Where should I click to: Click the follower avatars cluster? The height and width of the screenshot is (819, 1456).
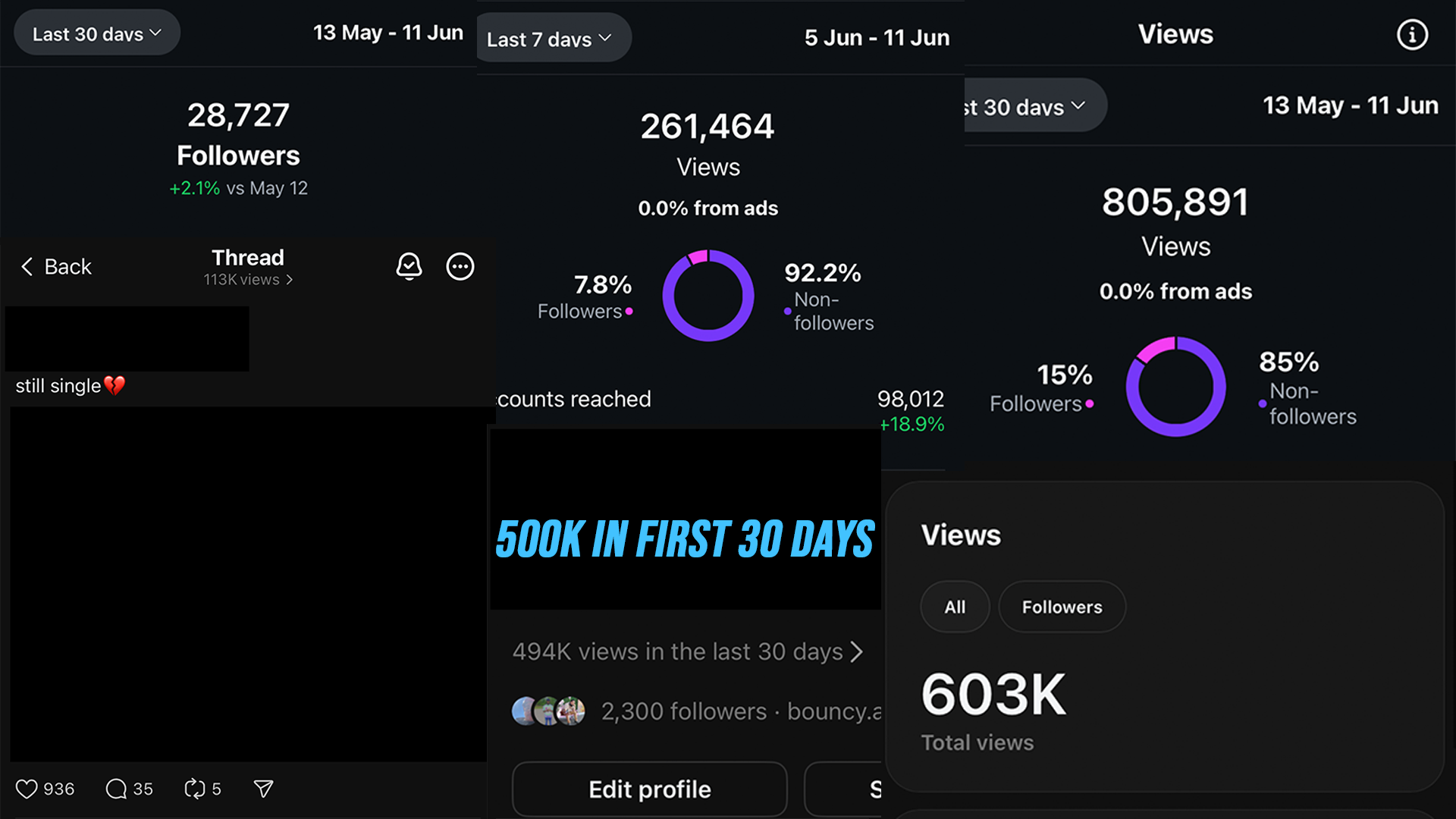click(x=548, y=711)
